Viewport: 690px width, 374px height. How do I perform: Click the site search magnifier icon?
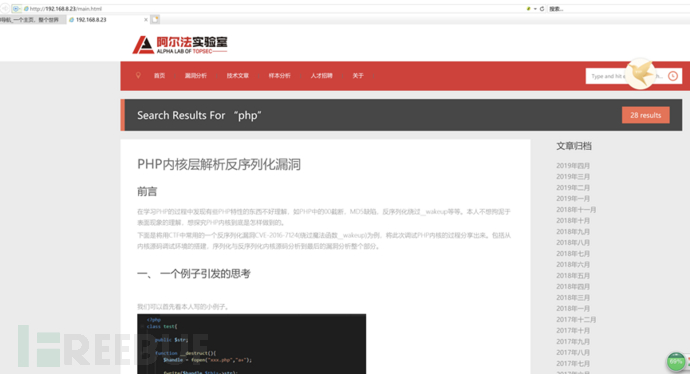pyautogui.click(x=673, y=76)
